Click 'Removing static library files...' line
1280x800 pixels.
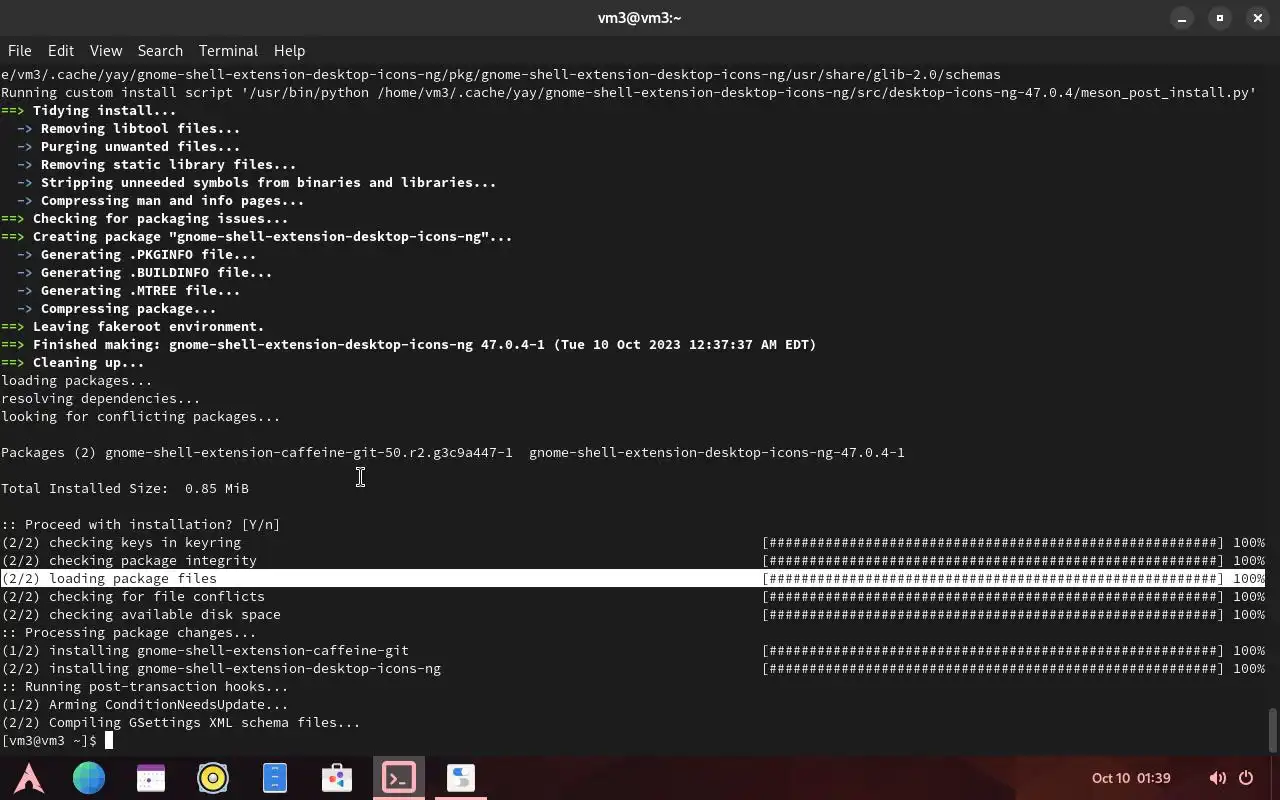click(157, 164)
